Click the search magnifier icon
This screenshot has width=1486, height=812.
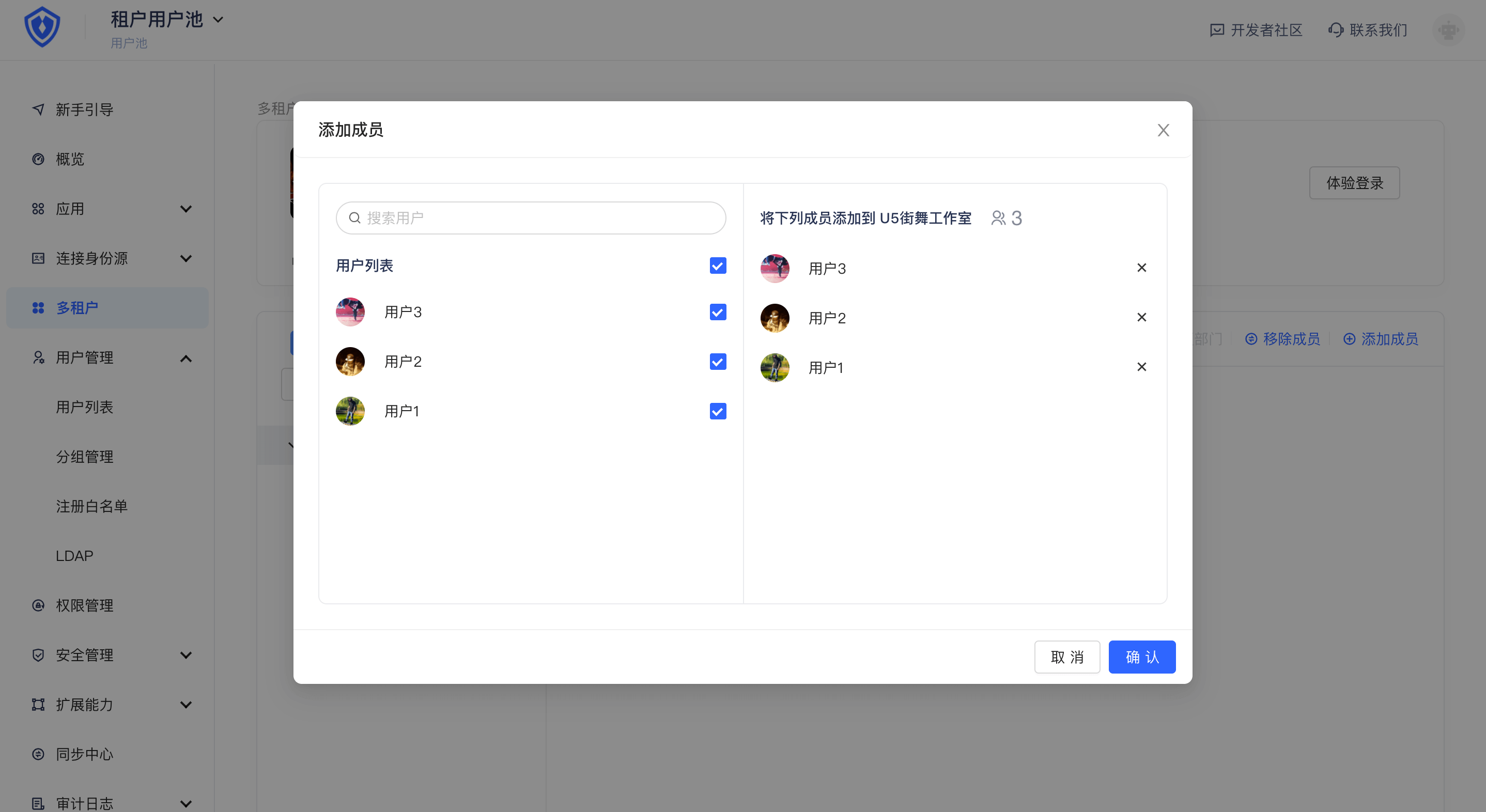click(355, 218)
